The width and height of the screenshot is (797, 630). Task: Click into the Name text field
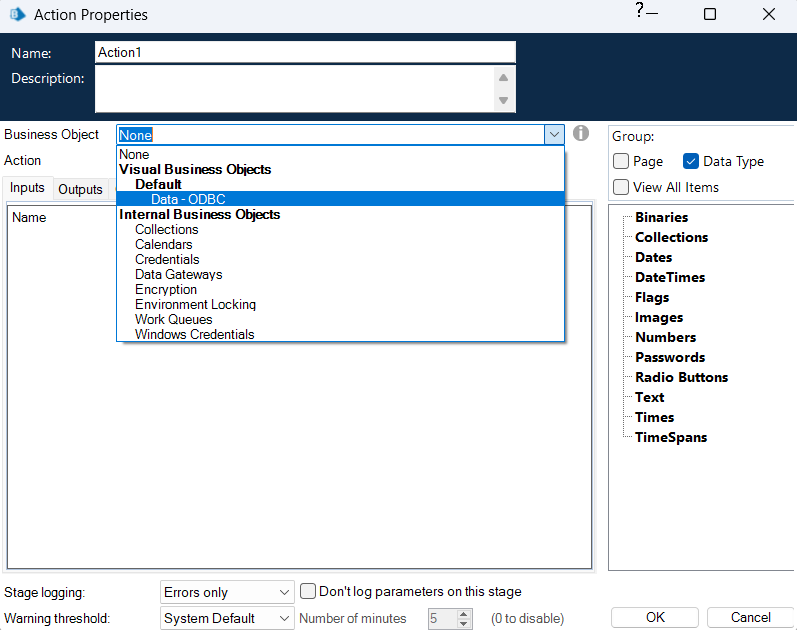click(305, 52)
